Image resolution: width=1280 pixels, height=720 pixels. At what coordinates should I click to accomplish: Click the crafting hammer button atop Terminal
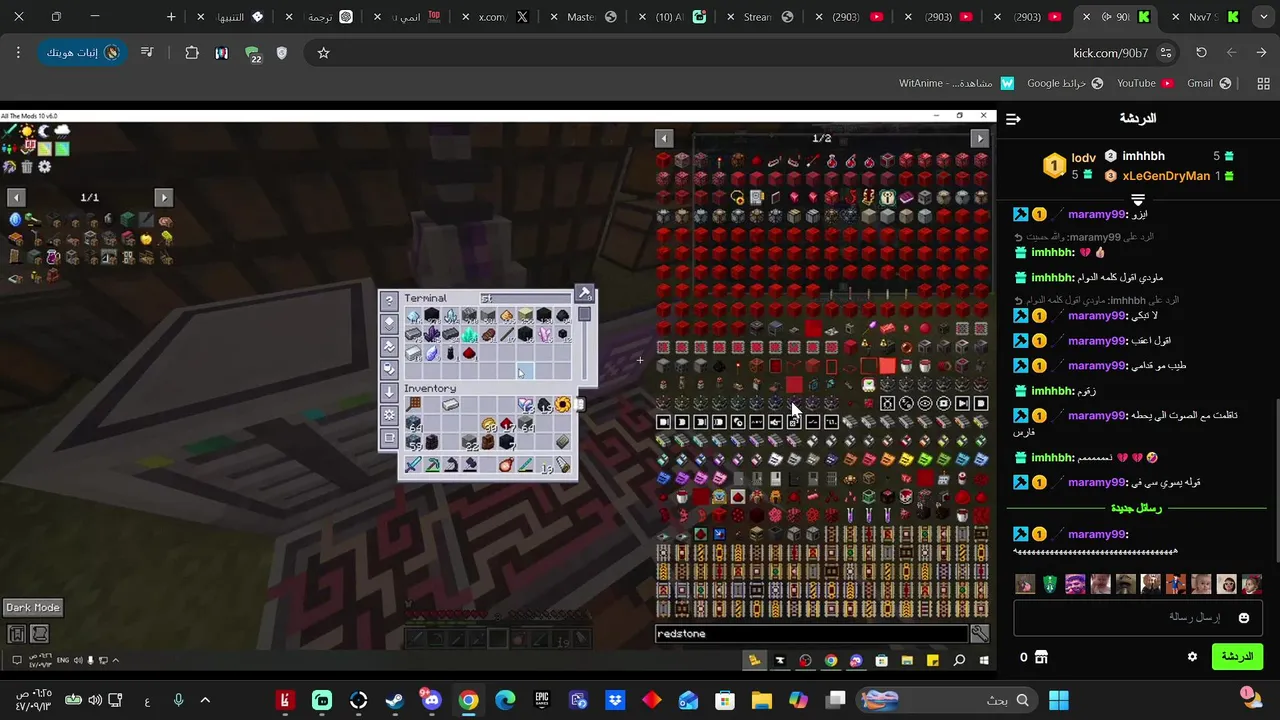[585, 294]
